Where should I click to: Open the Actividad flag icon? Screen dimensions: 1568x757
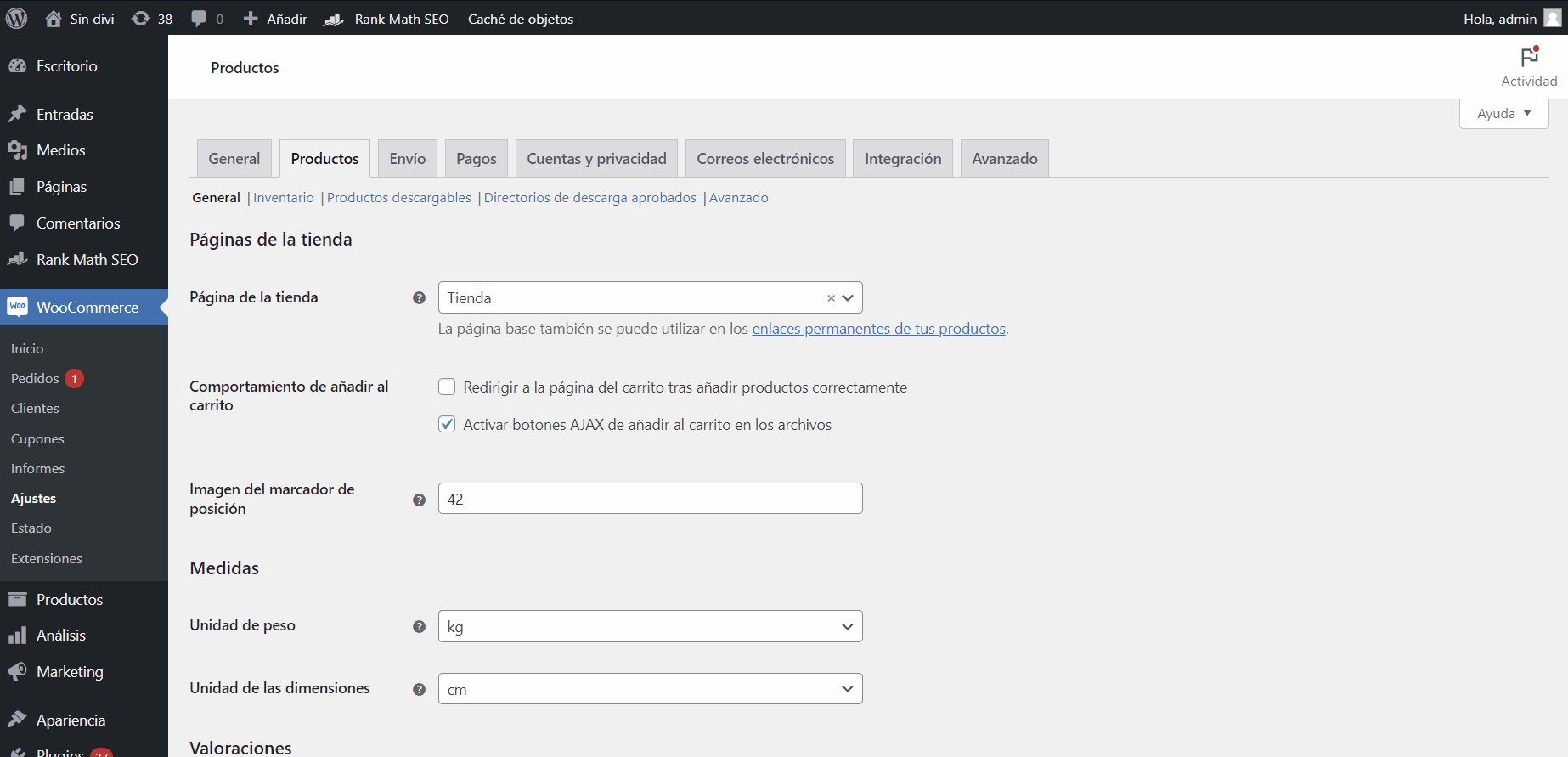(x=1529, y=57)
